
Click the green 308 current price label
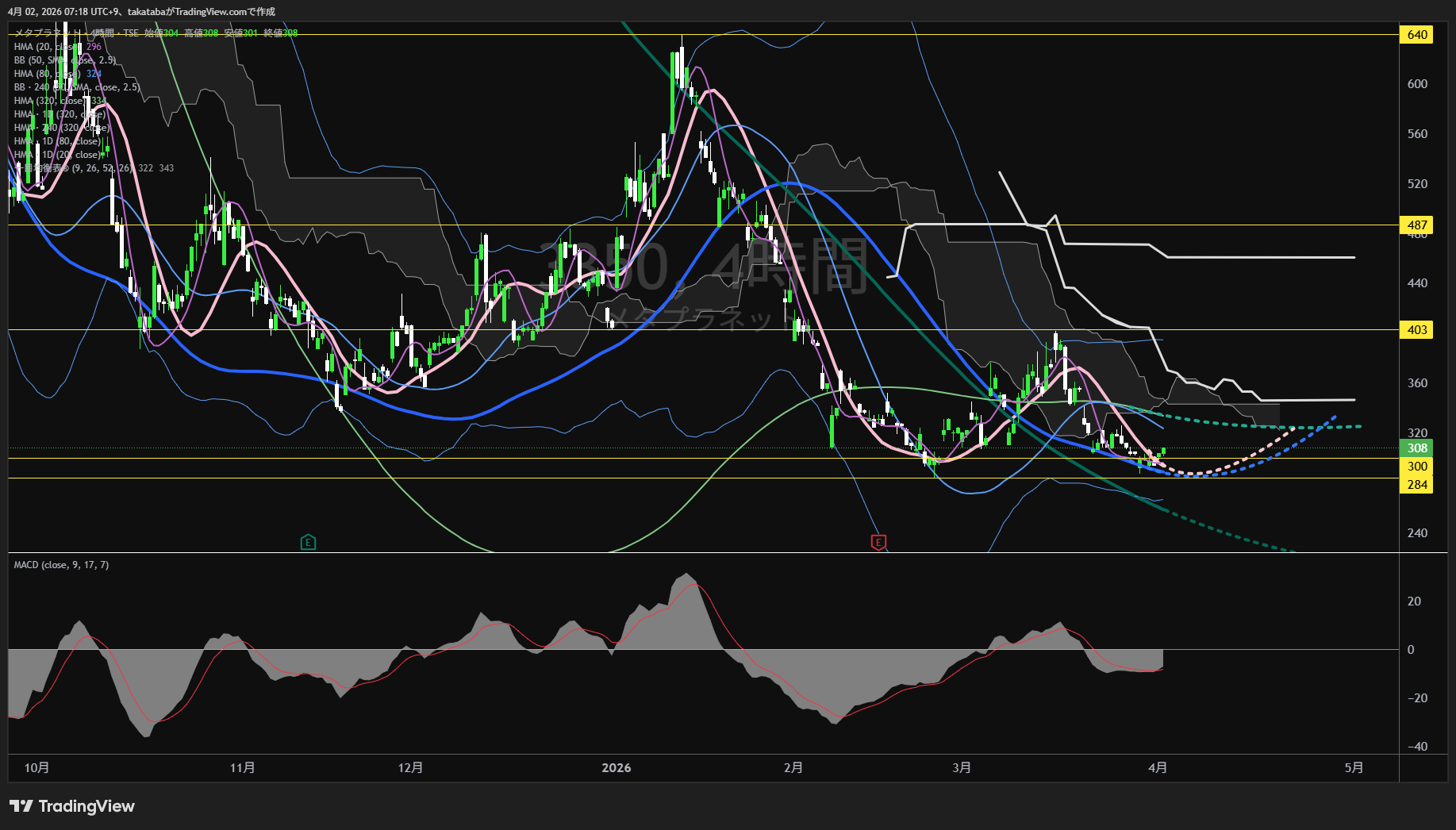[1416, 448]
